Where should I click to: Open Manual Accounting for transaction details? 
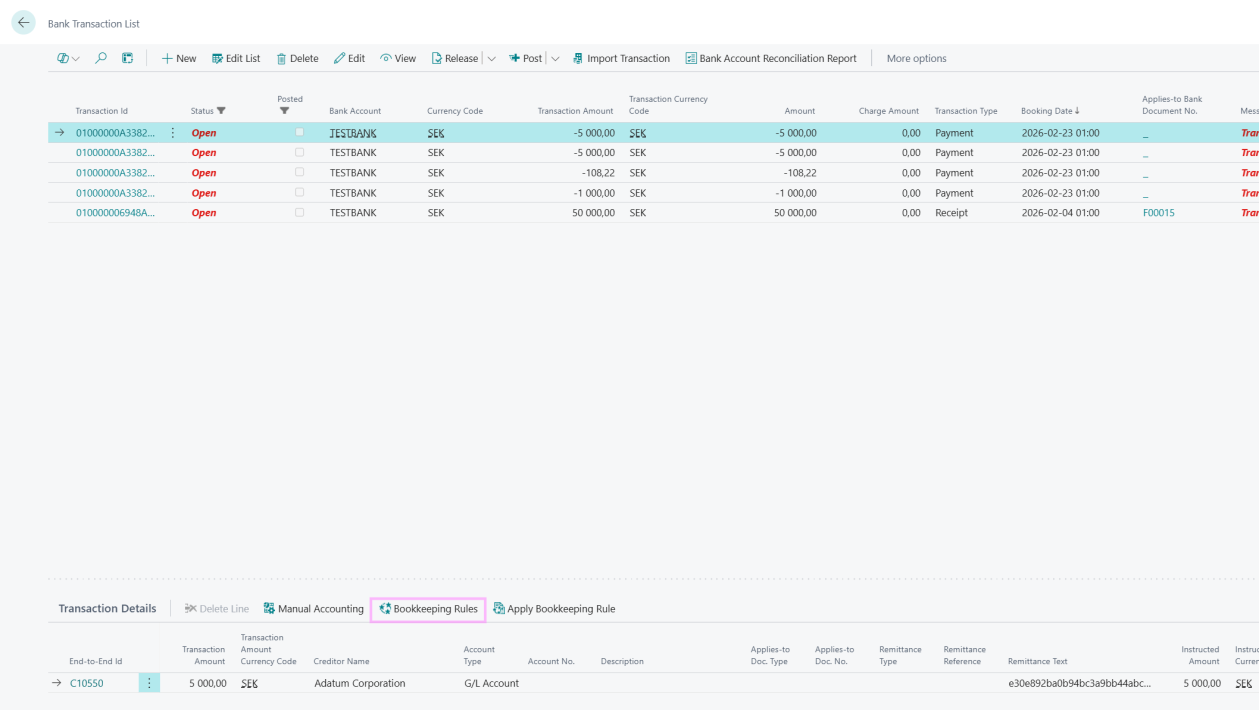pos(314,609)
